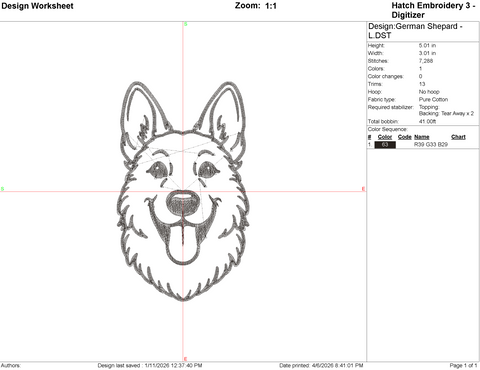Click the trims value 13
The width and height of the screenshot is (480, 370).
tap(422, 84)
